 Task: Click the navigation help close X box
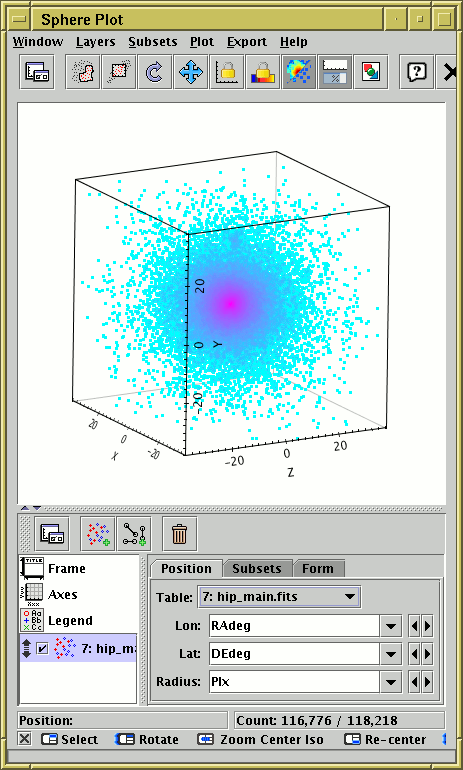click(x=25, y=739)
